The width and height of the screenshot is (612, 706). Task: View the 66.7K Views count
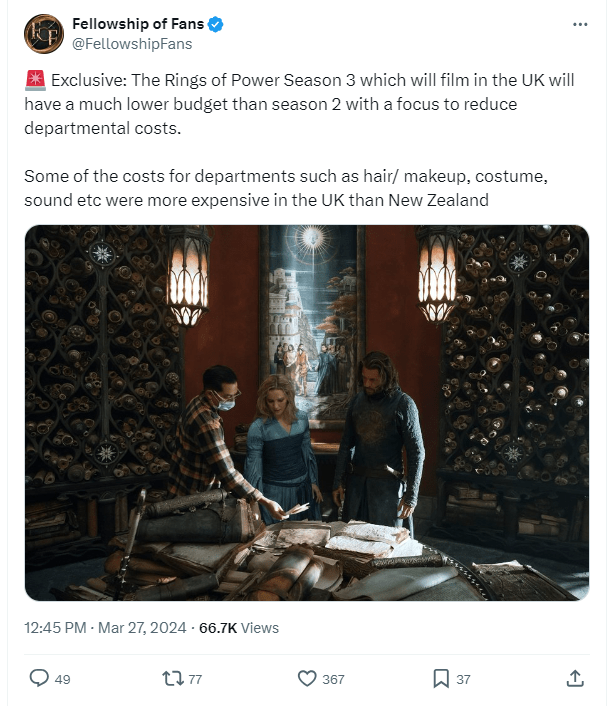[x=239, y=627]
